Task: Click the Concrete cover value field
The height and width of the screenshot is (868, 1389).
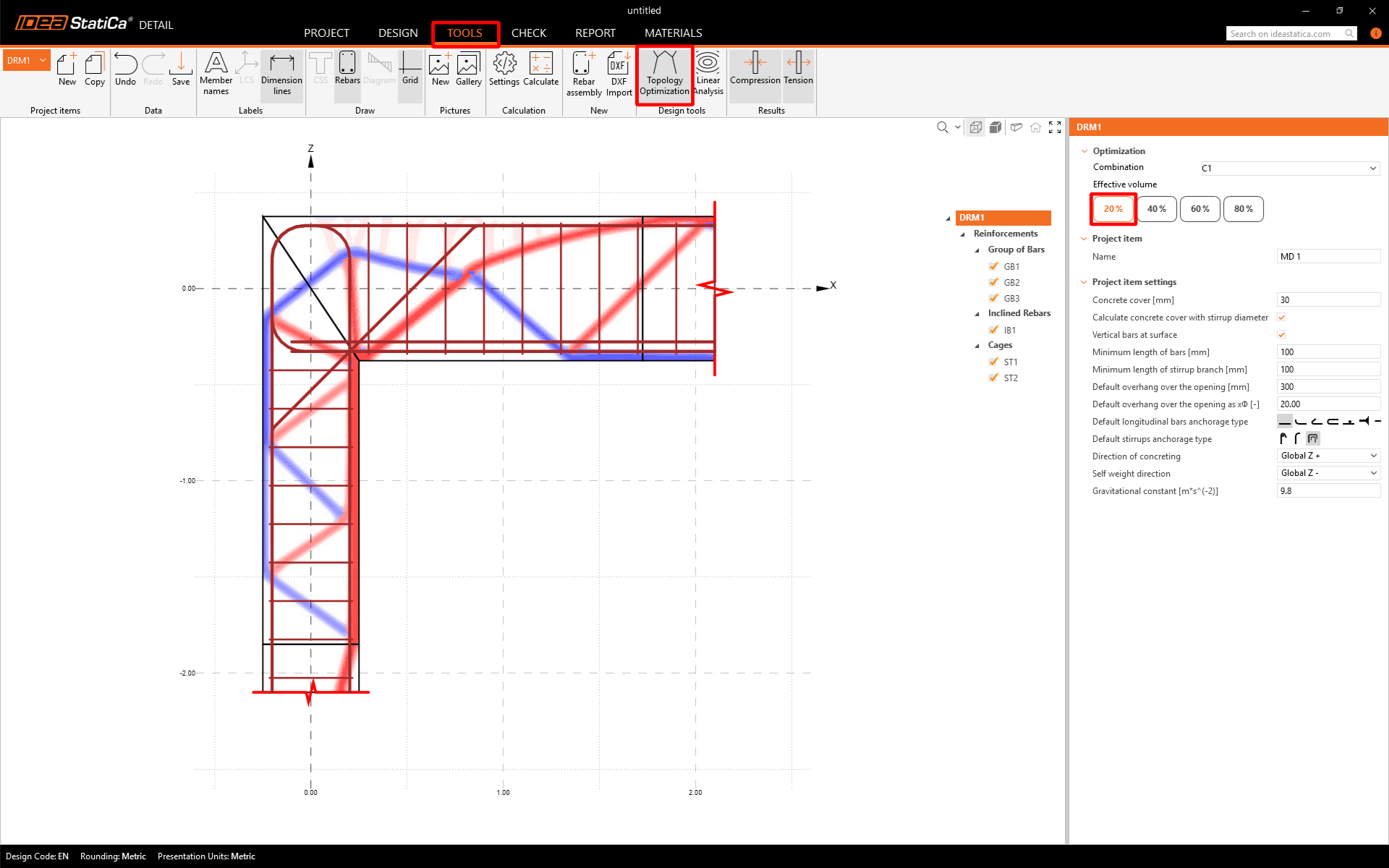Action: [1328, 300]
